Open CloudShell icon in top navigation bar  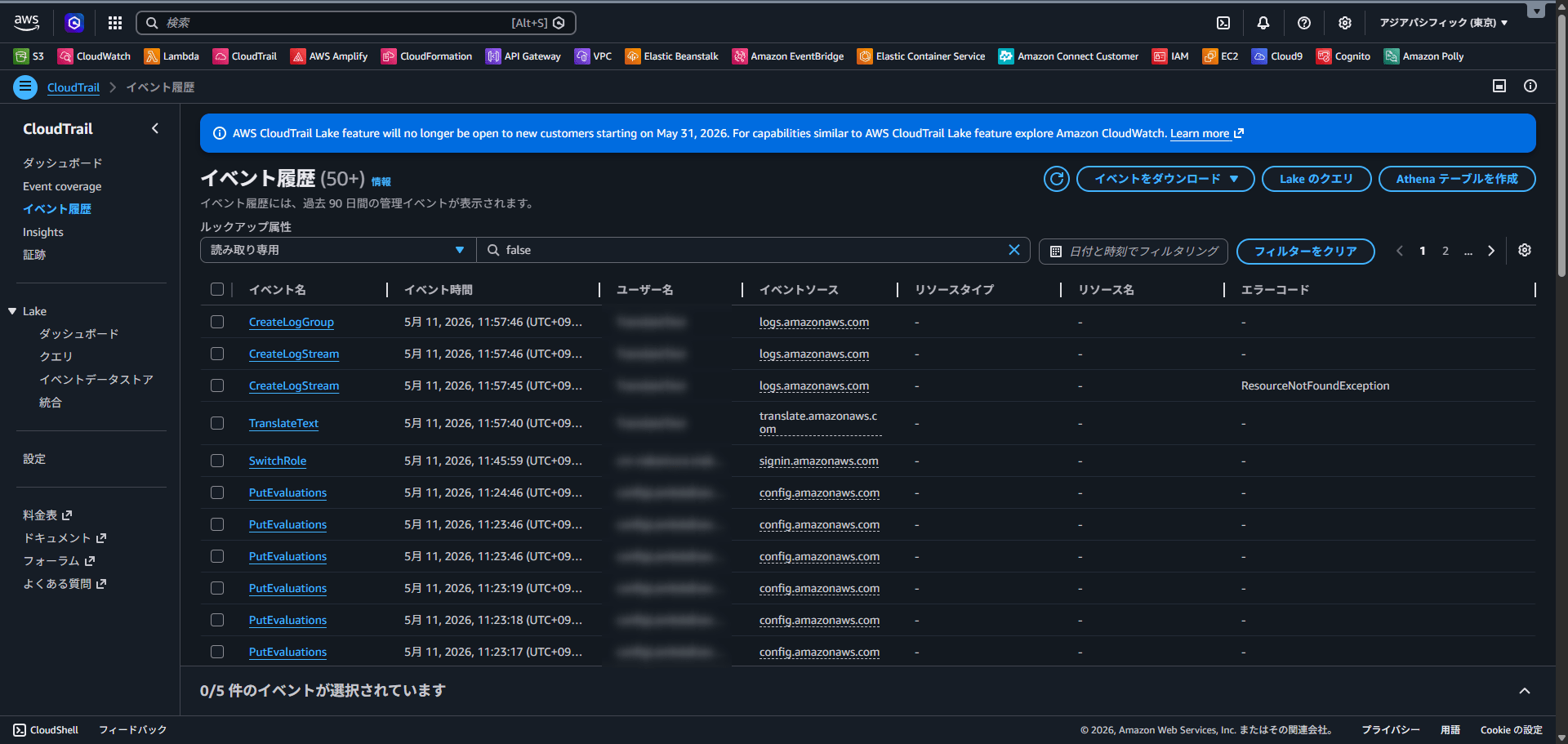[1223, 23]
